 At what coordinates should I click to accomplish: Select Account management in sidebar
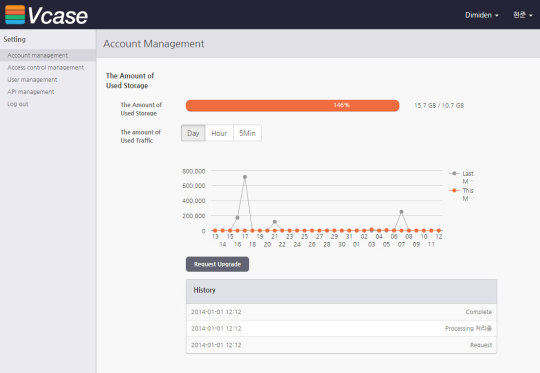tap(48, 55)
